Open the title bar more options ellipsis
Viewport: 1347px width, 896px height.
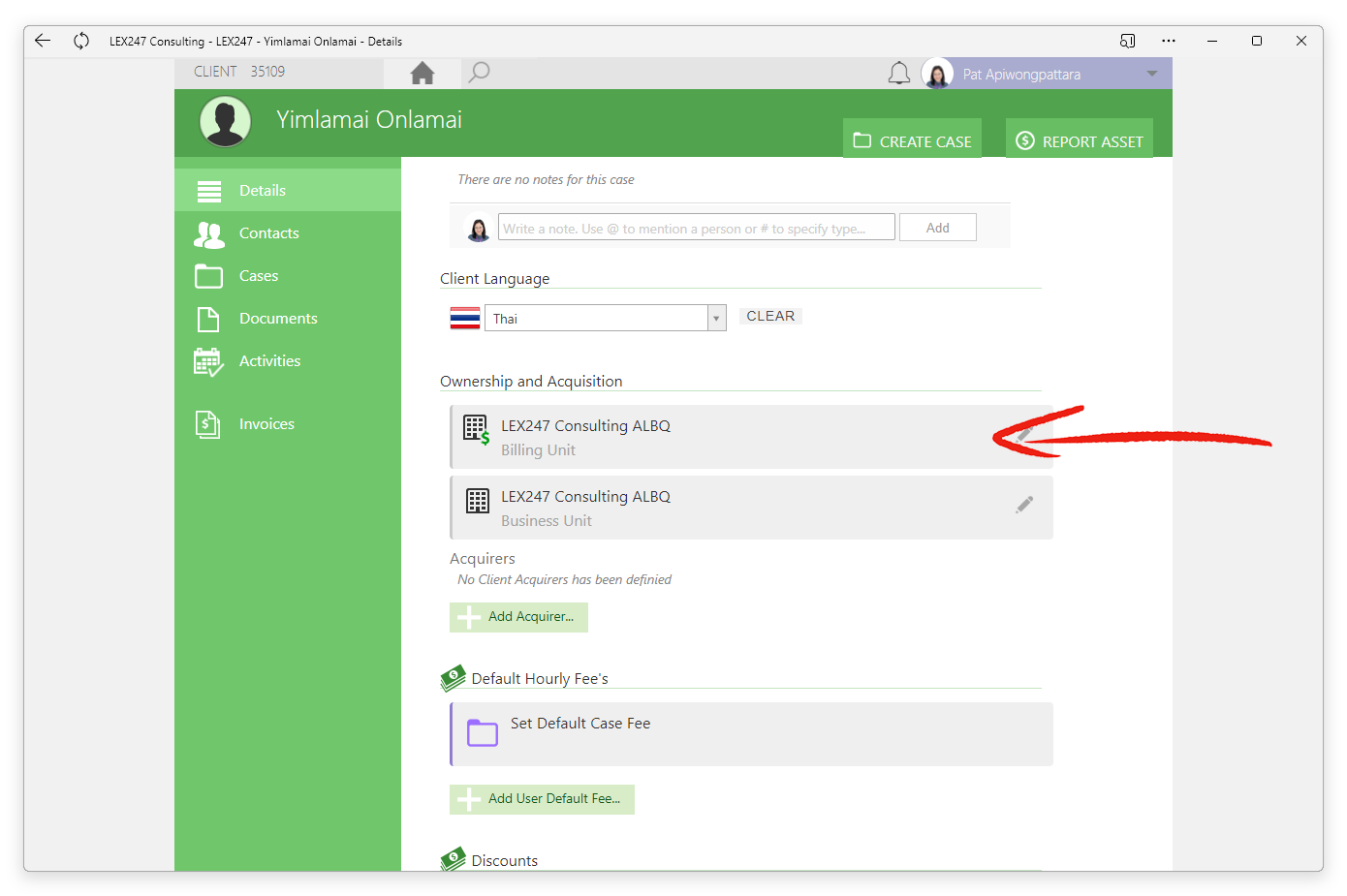(1169, 41)
